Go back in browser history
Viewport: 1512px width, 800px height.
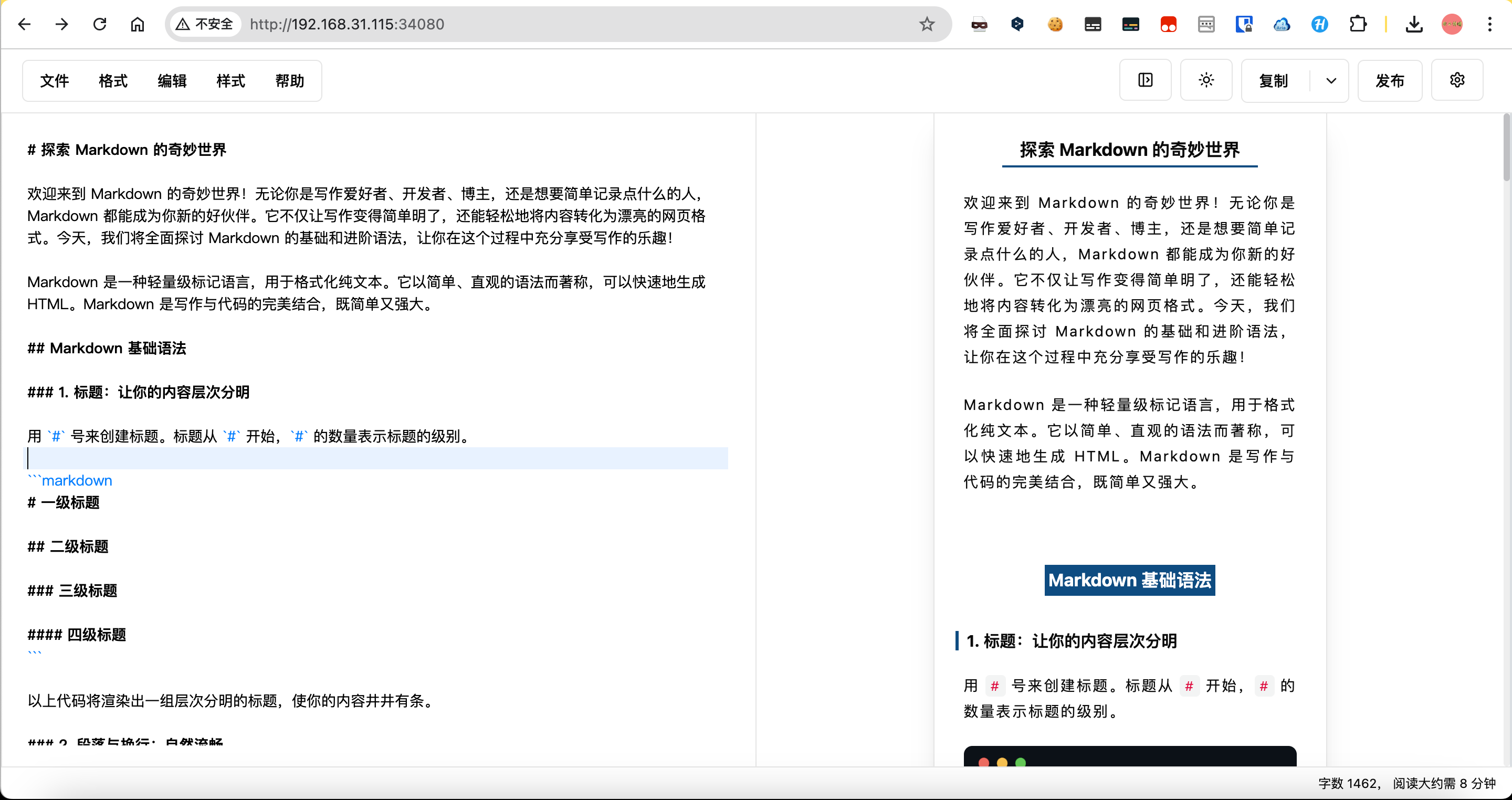(24, 24)
